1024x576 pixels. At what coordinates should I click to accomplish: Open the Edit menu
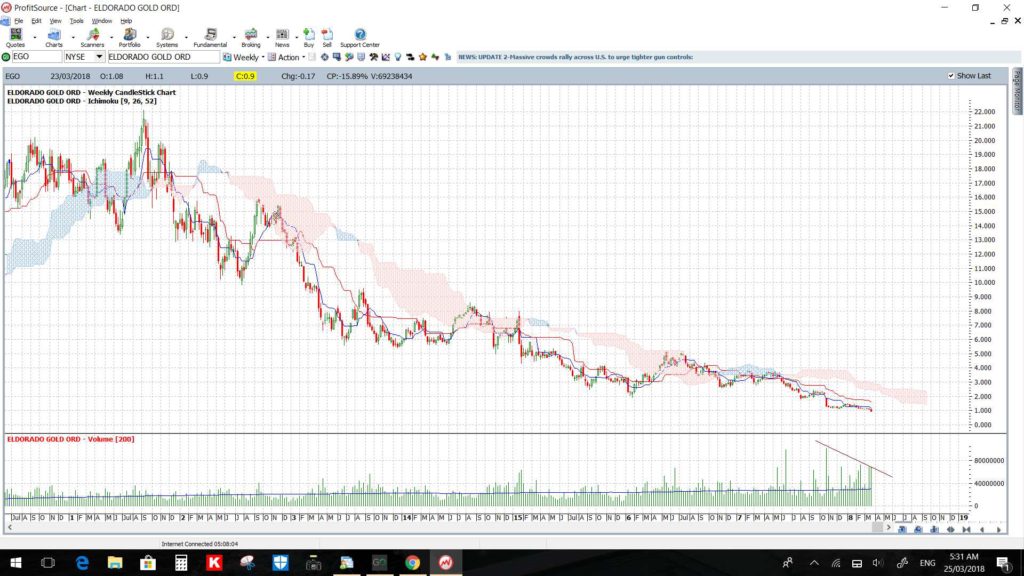coord(36,21)
